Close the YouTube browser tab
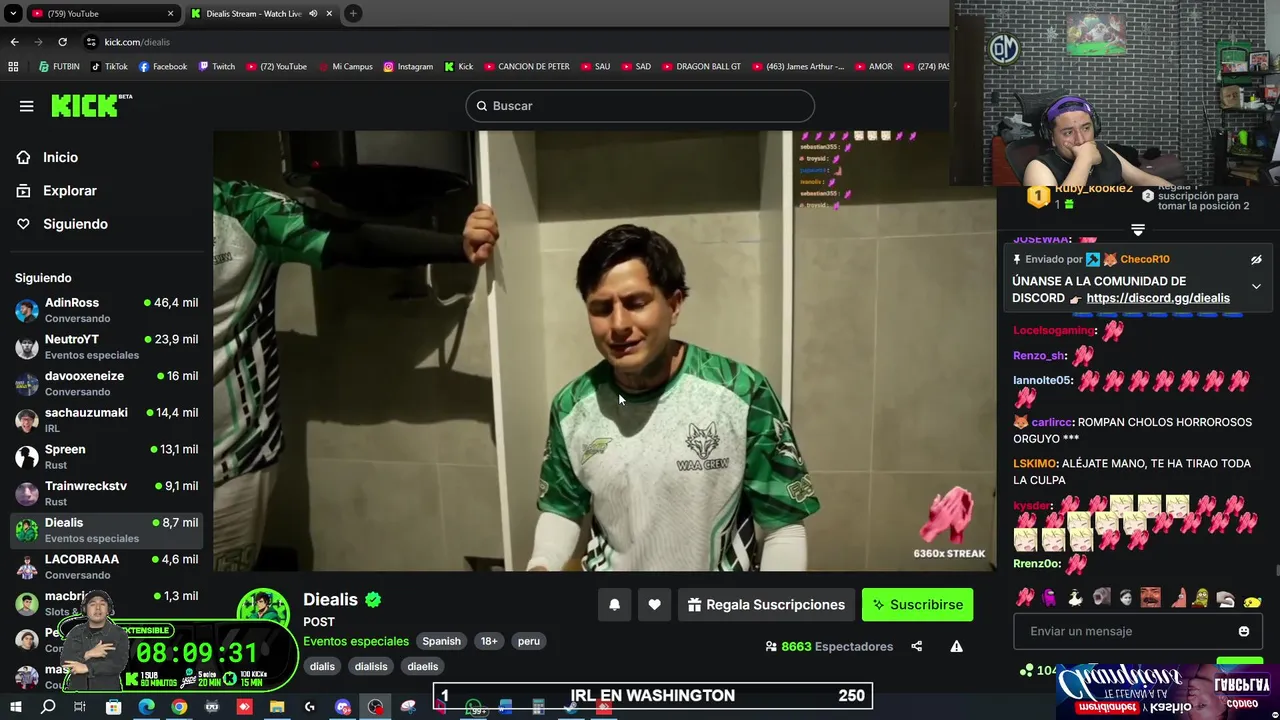Image resolution: width=1280 pixels, height=720 pixels. [170, 14]
